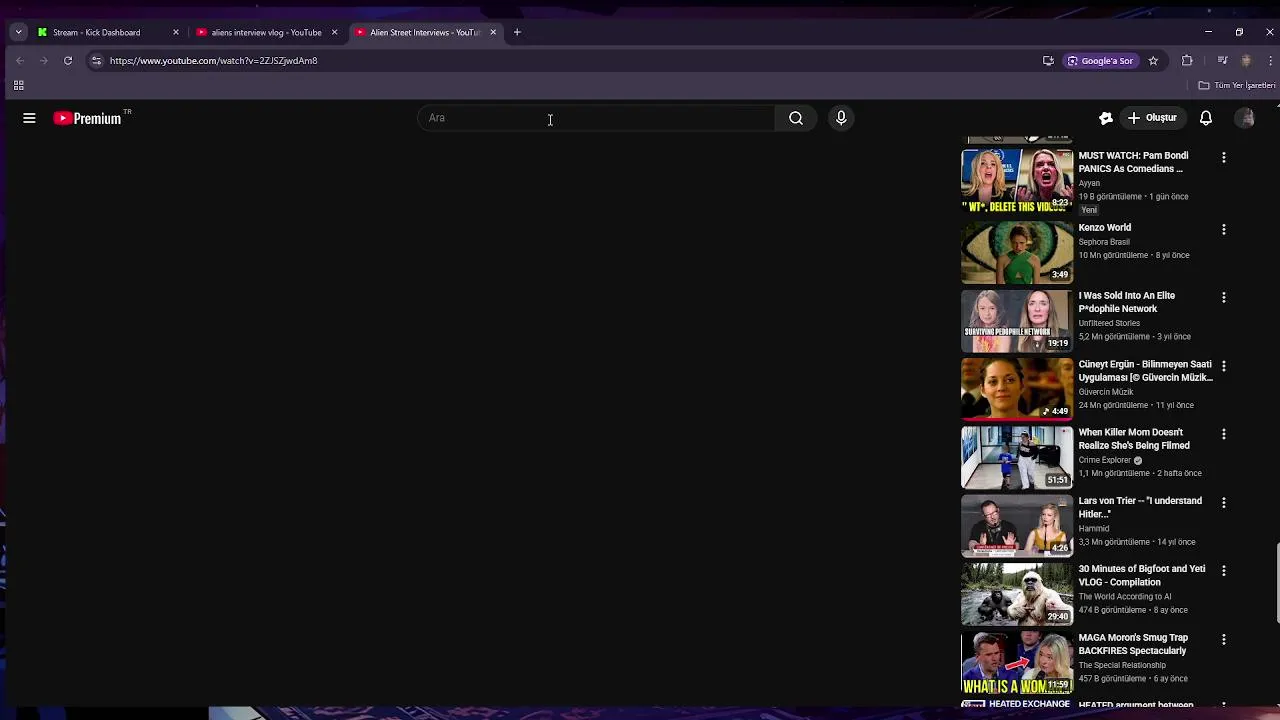
Task: Open options menu for Kenzo World video
Action: tap(1223, 229)
